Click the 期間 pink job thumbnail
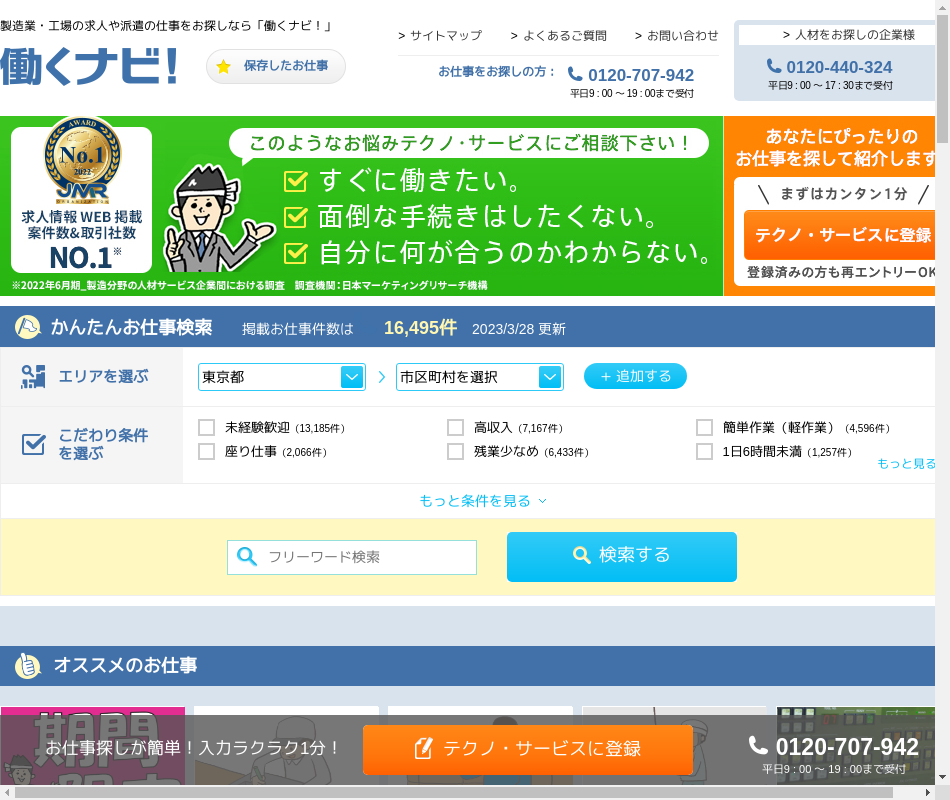Image resolution: width=950 pixels, height=800 pixels. 93,745
